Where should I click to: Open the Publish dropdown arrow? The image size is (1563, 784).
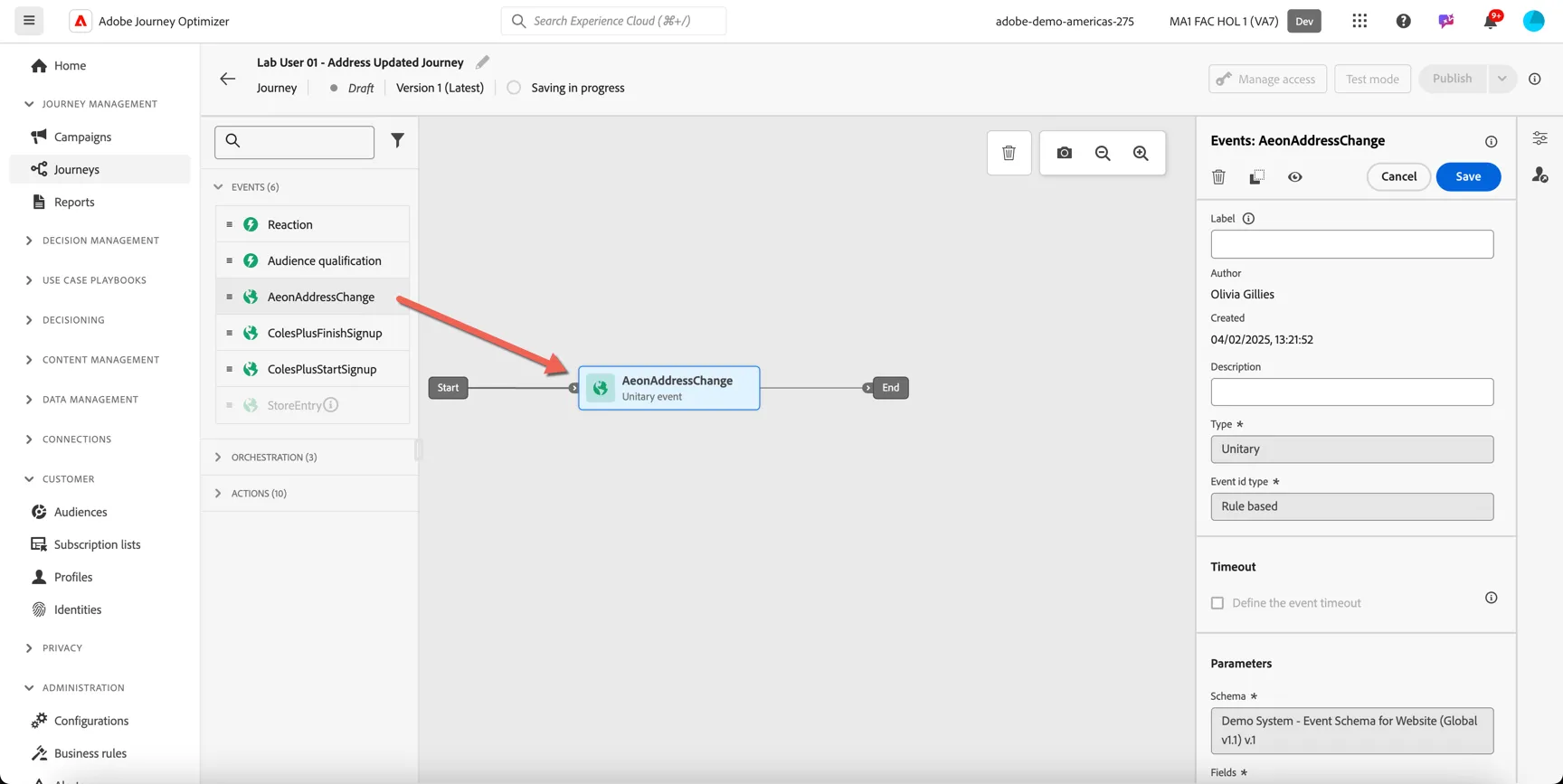tap(1501, 79)
